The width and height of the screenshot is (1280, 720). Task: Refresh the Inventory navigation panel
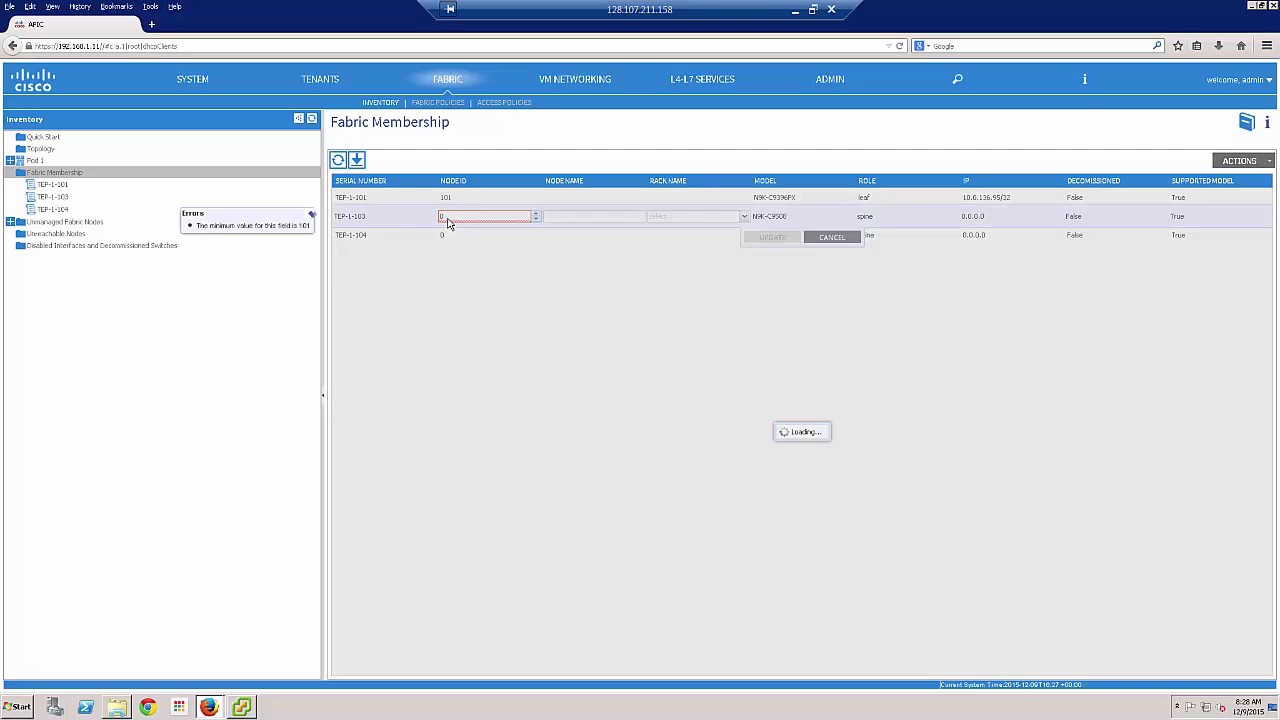point(312,119)
